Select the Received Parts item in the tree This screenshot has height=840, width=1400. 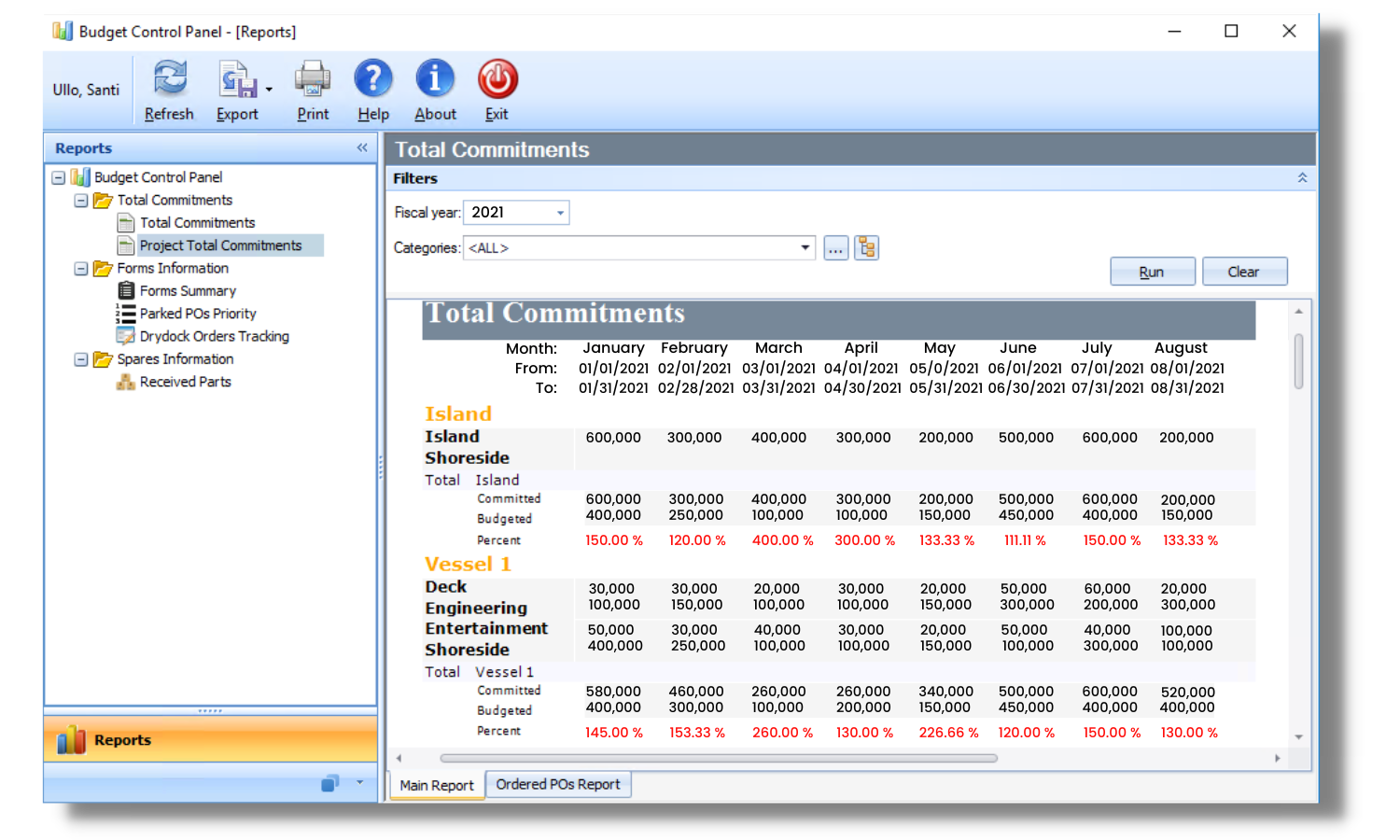184,381
